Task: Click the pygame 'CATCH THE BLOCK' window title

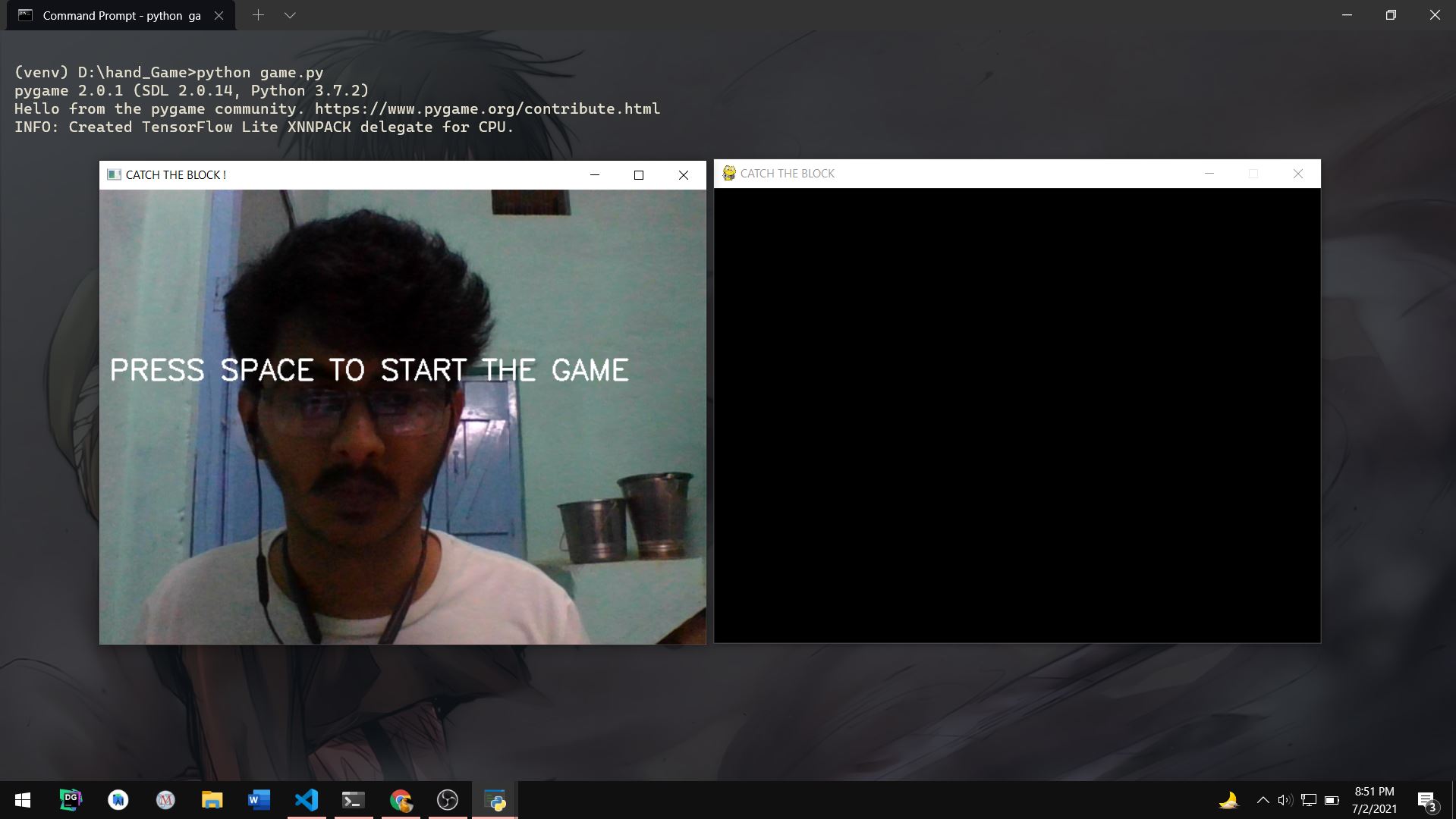Action: click(787, 173)
